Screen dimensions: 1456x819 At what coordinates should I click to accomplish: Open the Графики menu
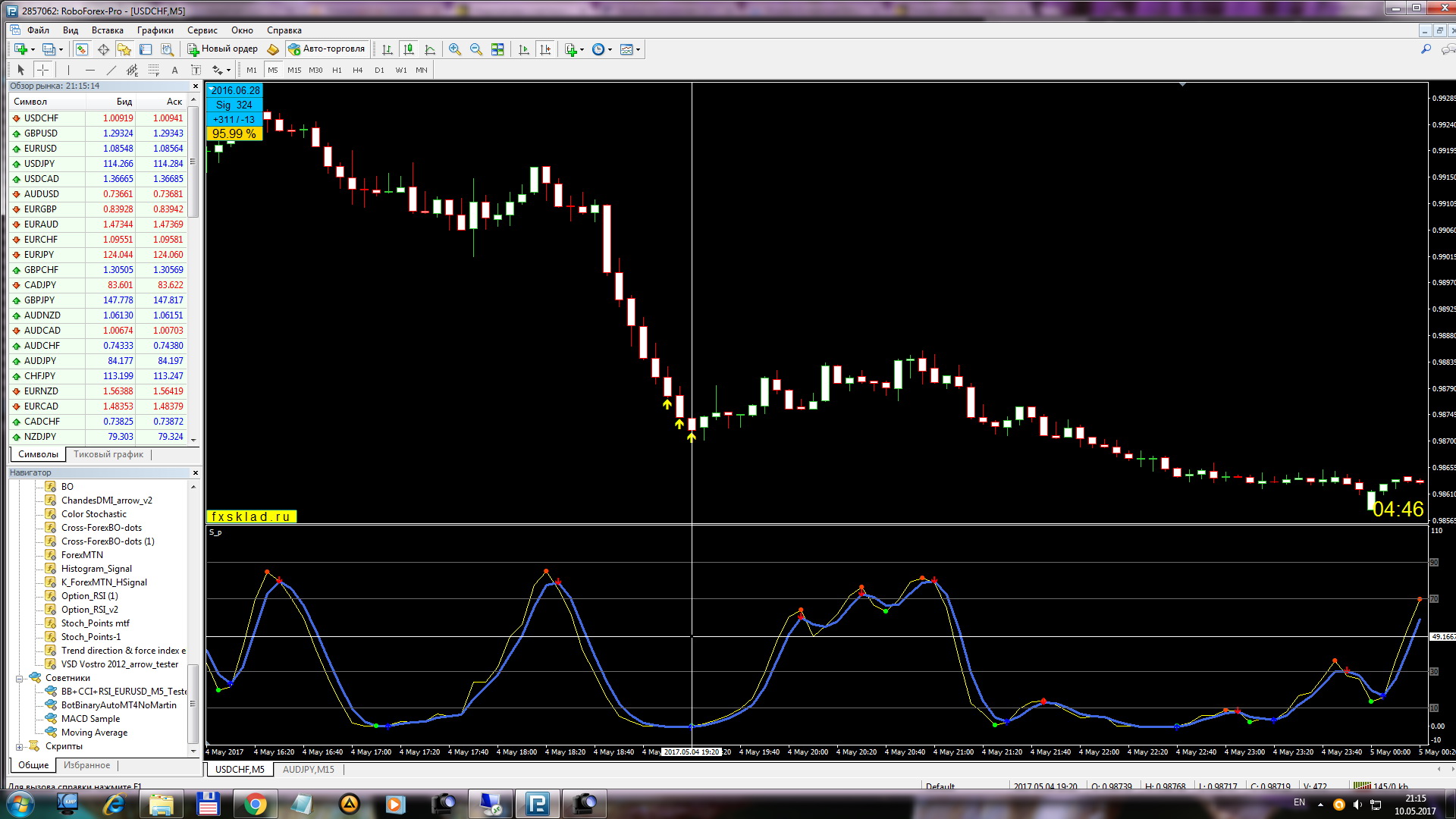click(x=155, y=30)
